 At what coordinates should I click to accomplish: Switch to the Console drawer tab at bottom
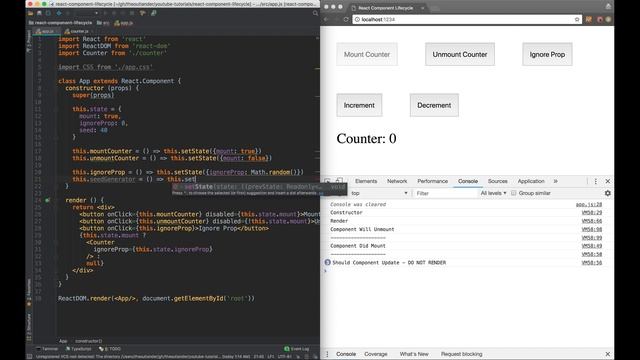(346, 354)
